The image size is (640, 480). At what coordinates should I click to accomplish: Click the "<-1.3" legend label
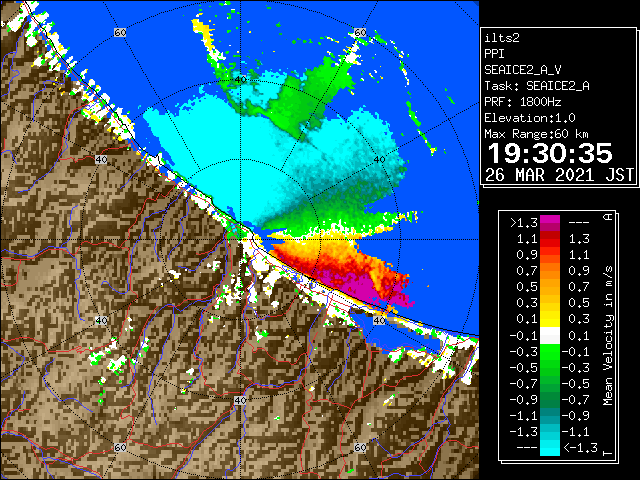[x=580, y=447]
